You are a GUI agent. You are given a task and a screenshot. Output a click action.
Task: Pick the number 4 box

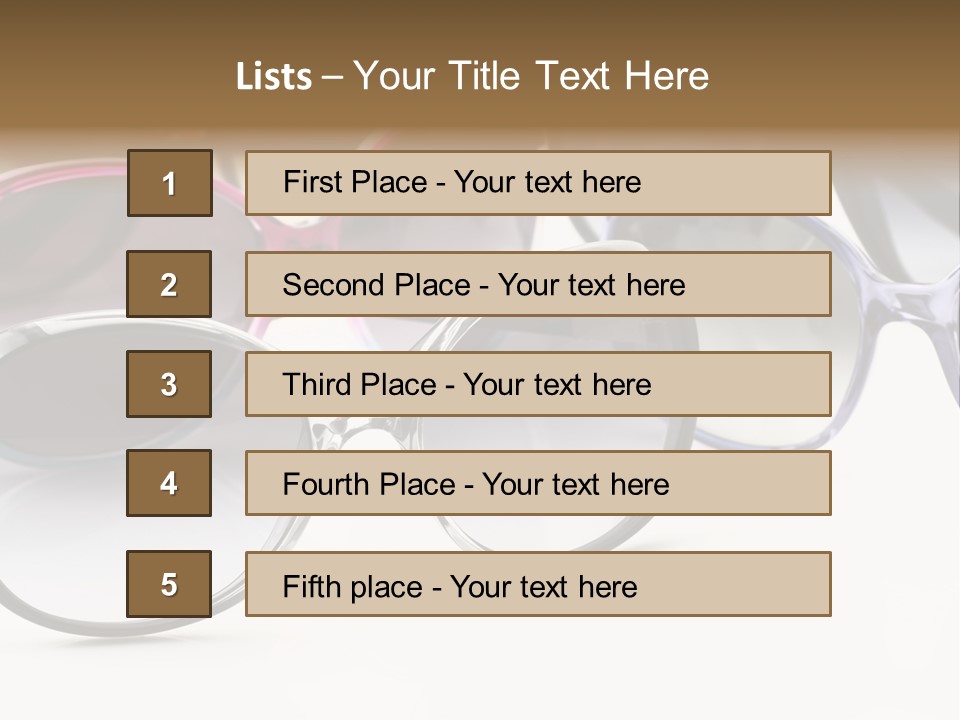(169, 483)
